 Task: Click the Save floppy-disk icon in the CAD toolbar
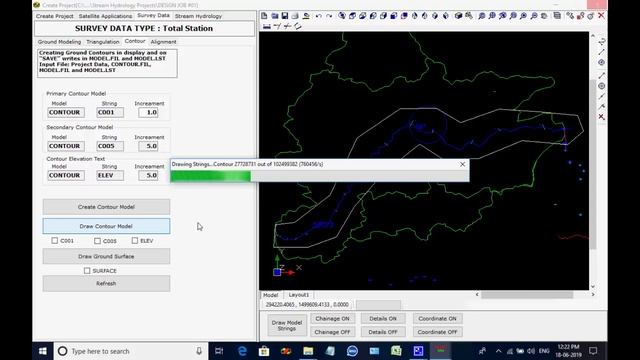click(x=285, y=16)
